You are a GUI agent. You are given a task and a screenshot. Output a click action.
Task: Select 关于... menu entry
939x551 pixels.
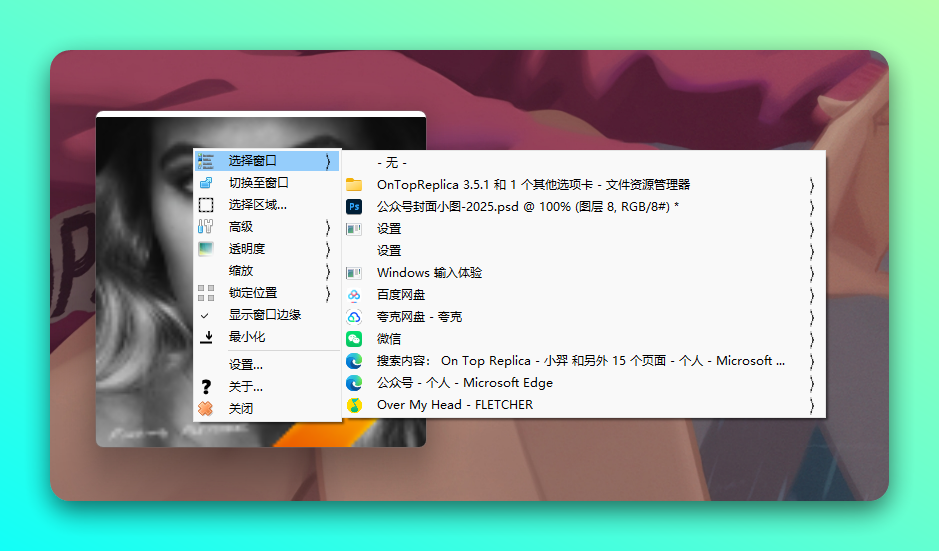click(267, 387)
